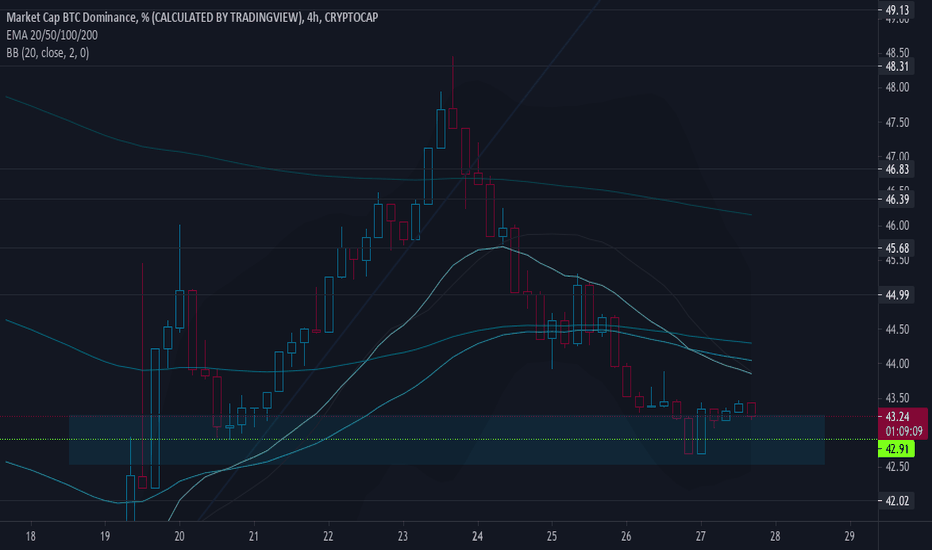Image resolution: width=932 pixels, height=550 pixels.
Task: Click the green 42.91 price label
Action: pyautogui.click(x=897, y=449)
